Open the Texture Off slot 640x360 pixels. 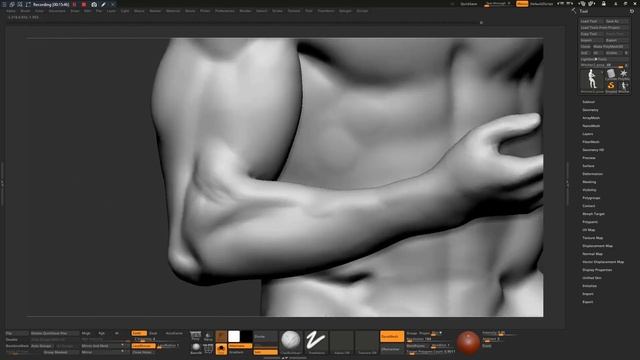pyautogui.click(x=367, y=342)
